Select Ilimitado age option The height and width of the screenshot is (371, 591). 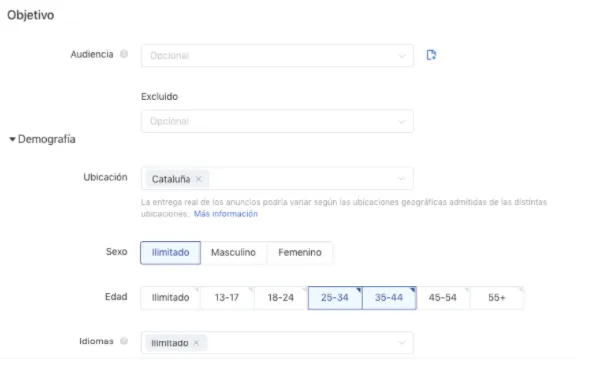coord(170,298)
